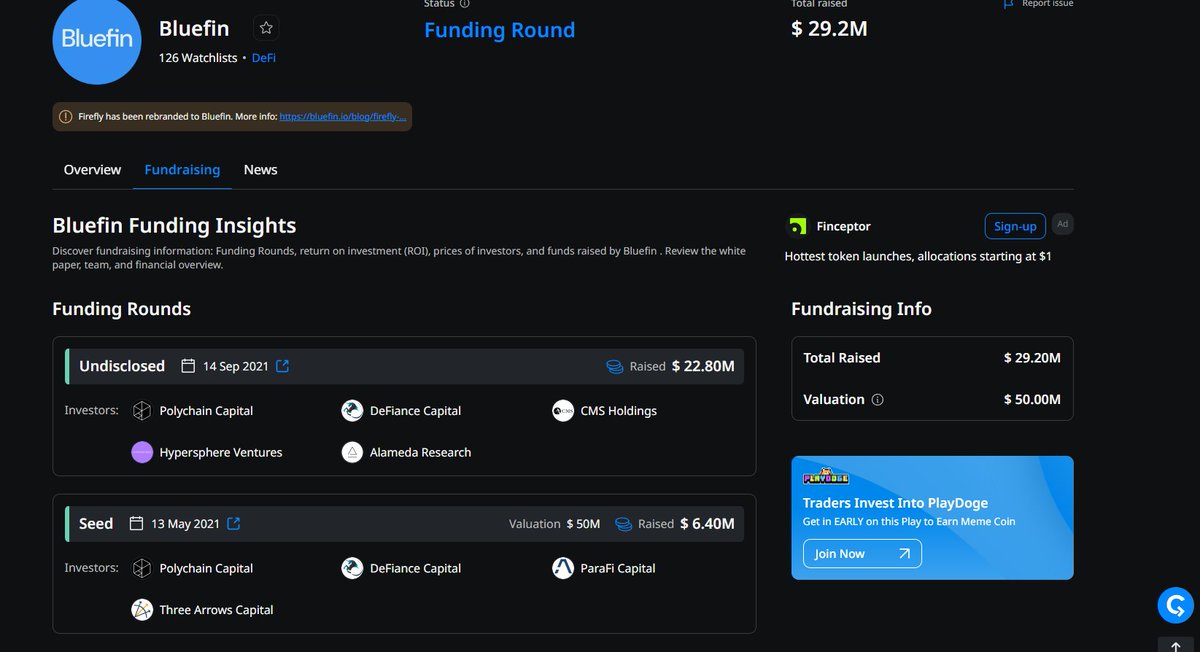The height and width of the screenshot is (652, 1200).
Task: Click the '$ 50M' valuation in the Seed round
Action: [x=583, y=524]
